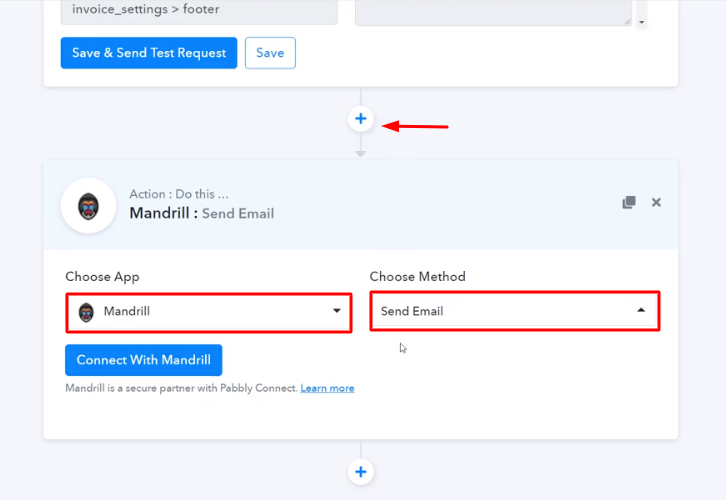This screenshot has height=500, width=726.
Task: Clone the Mandrill Send Email action
Action: click(x=629, y=202)
